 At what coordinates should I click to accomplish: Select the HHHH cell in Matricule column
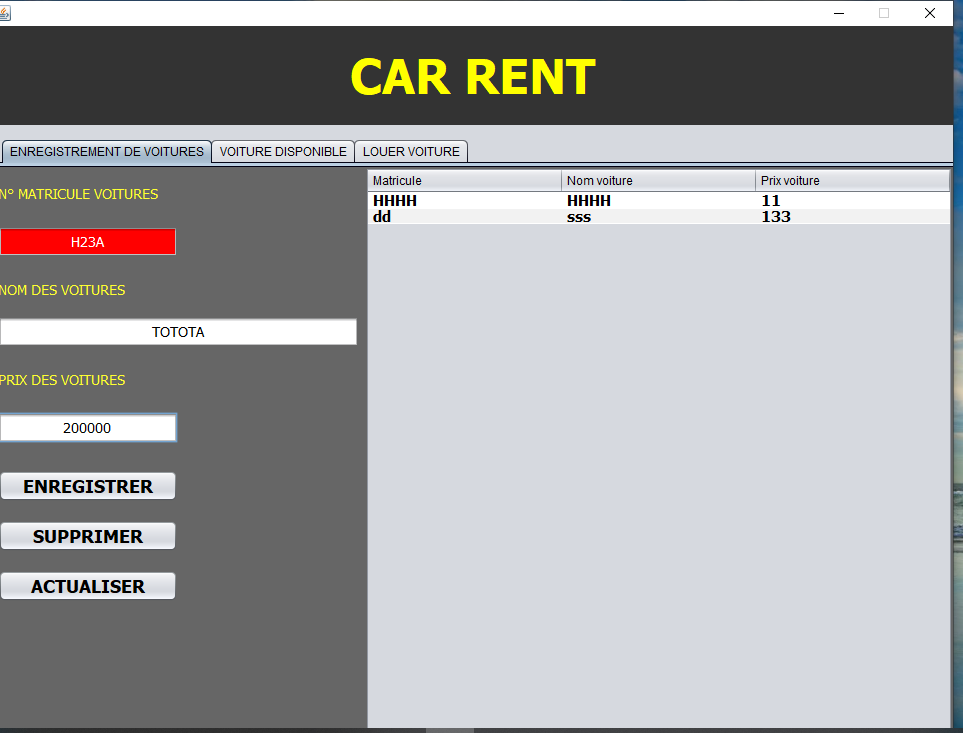[395, 201]
